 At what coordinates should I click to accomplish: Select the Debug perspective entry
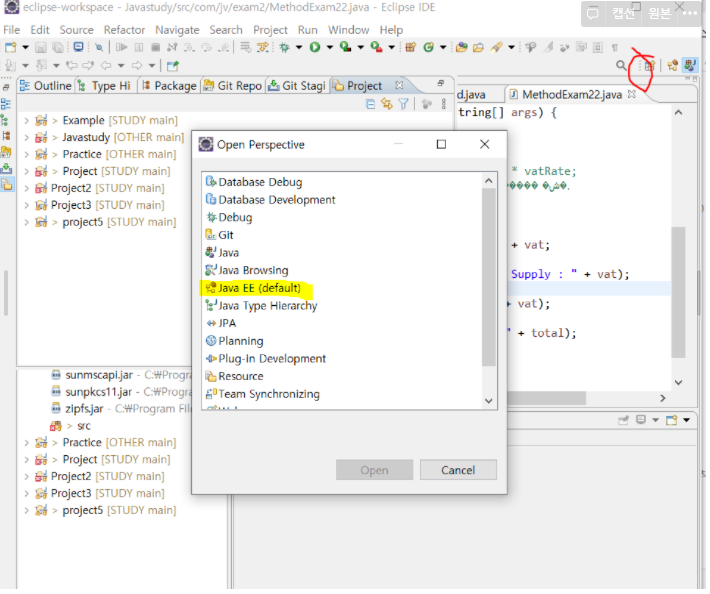[230, 217]
